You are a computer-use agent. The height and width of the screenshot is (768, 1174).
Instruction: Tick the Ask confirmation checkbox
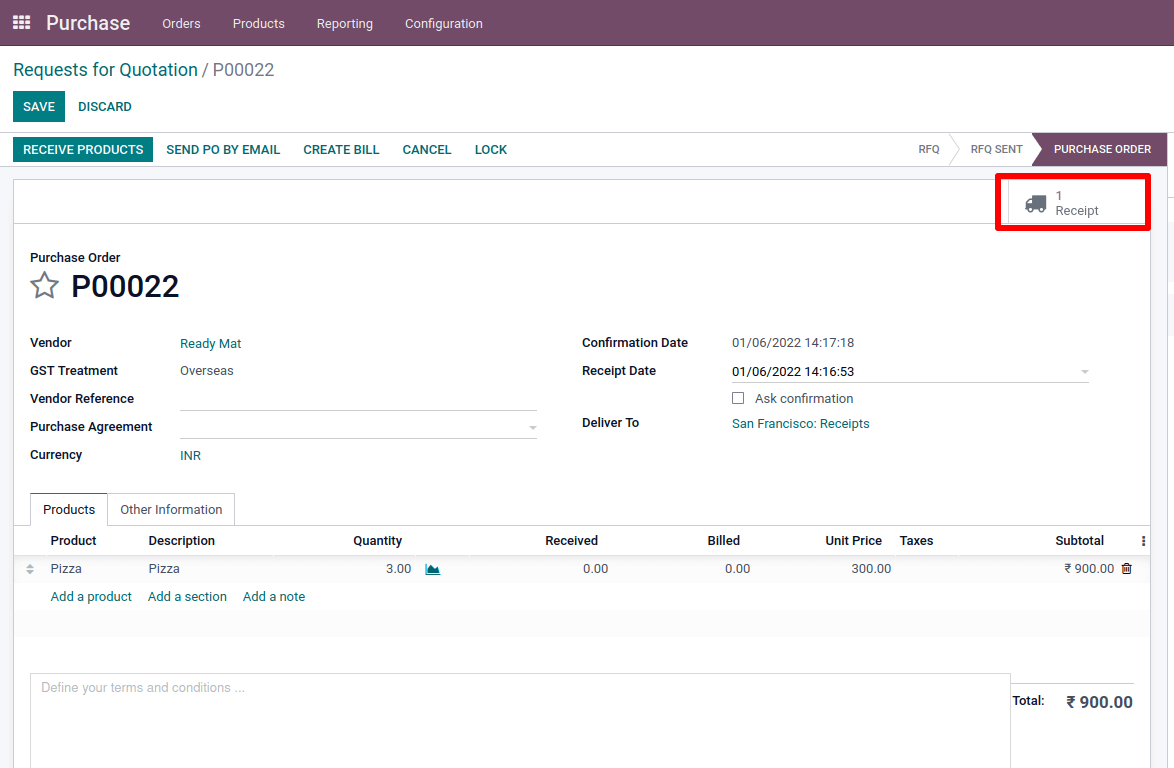coord(738,398)
